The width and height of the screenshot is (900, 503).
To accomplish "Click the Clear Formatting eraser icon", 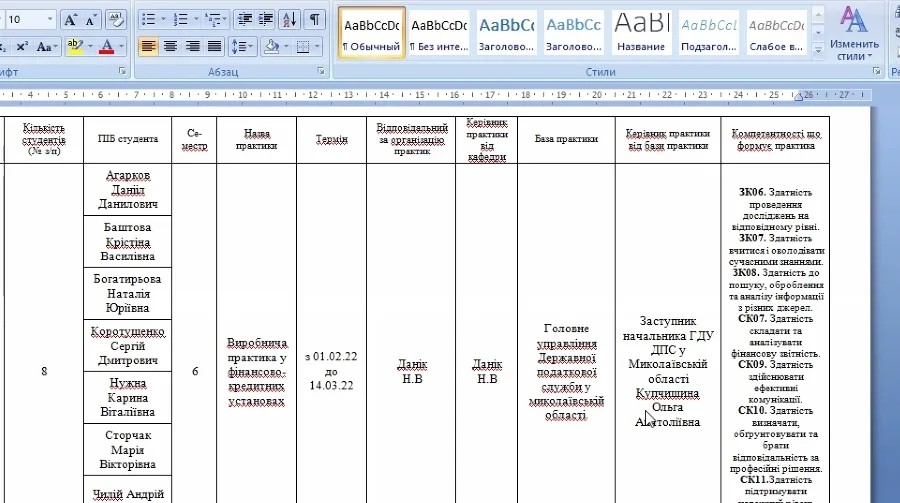I will click(116, 20).
